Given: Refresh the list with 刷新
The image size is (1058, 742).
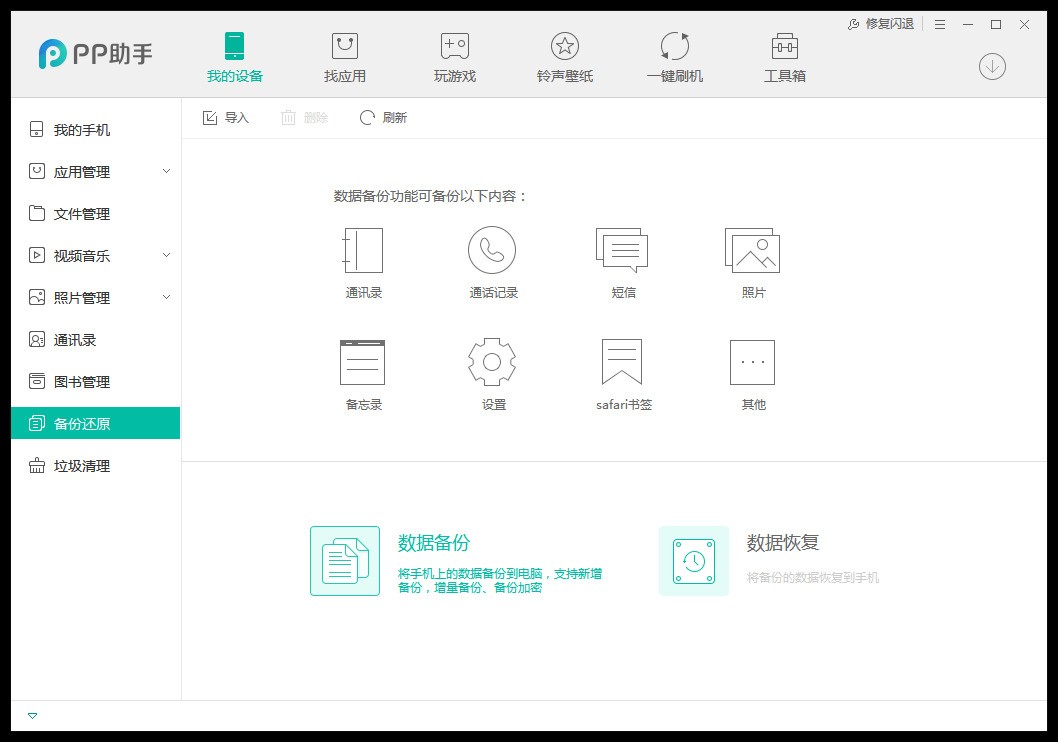Looking at the screenshot, I should tap(383, 118).
